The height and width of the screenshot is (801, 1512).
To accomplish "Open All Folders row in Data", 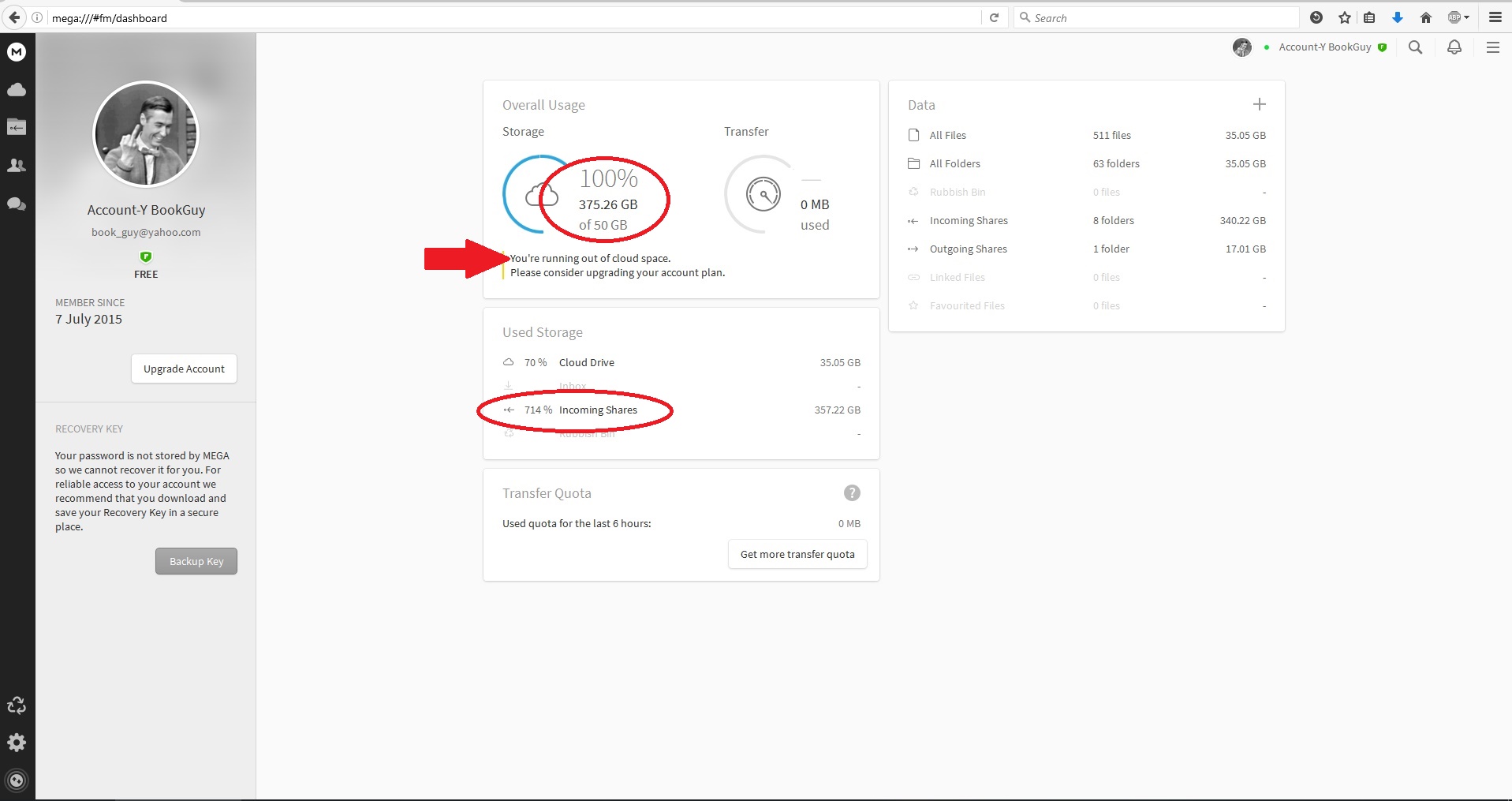I will pyautogui.click(x=1087, y=163).
